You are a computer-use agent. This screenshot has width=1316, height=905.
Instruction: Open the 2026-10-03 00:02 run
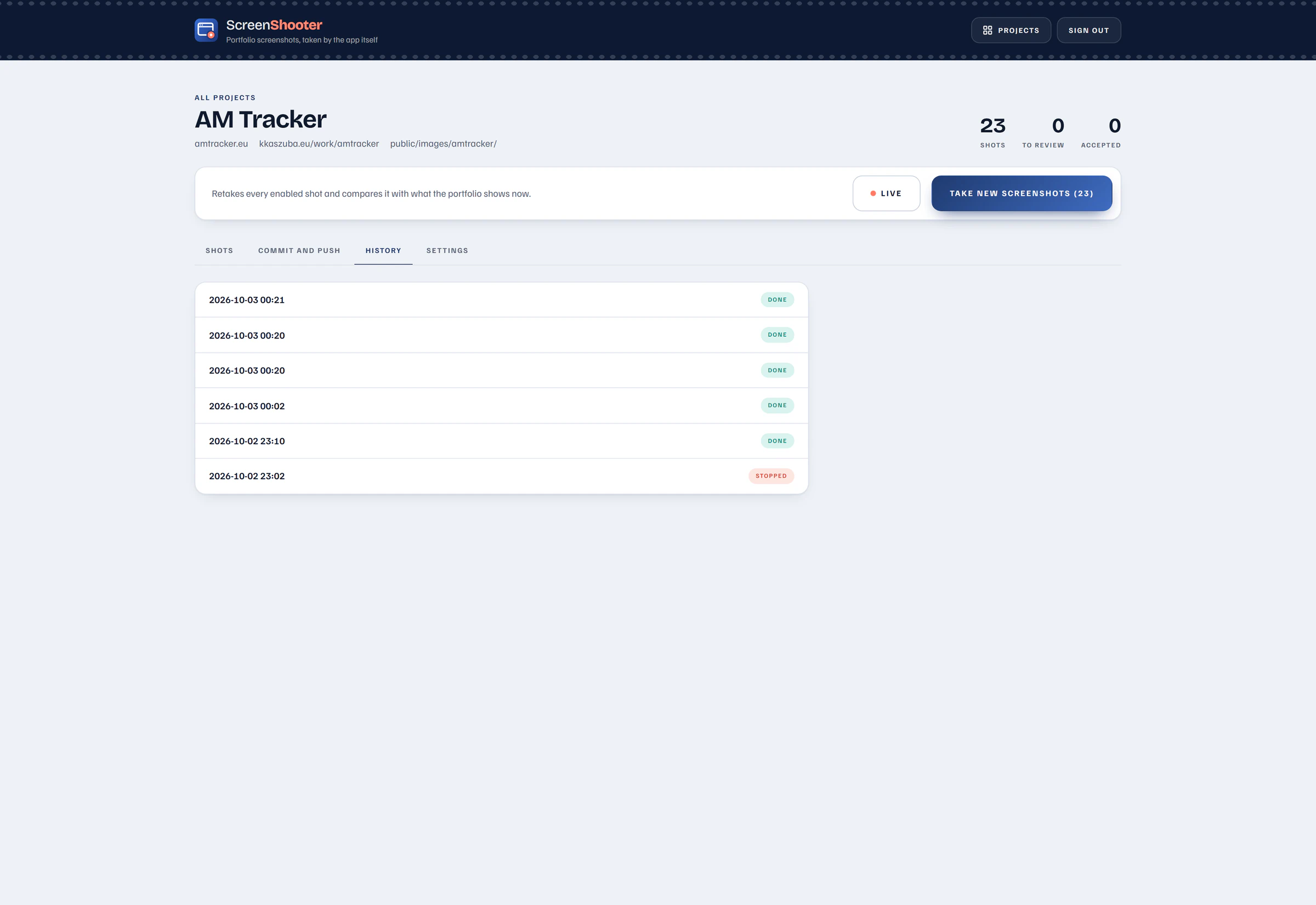coord(501,406)
